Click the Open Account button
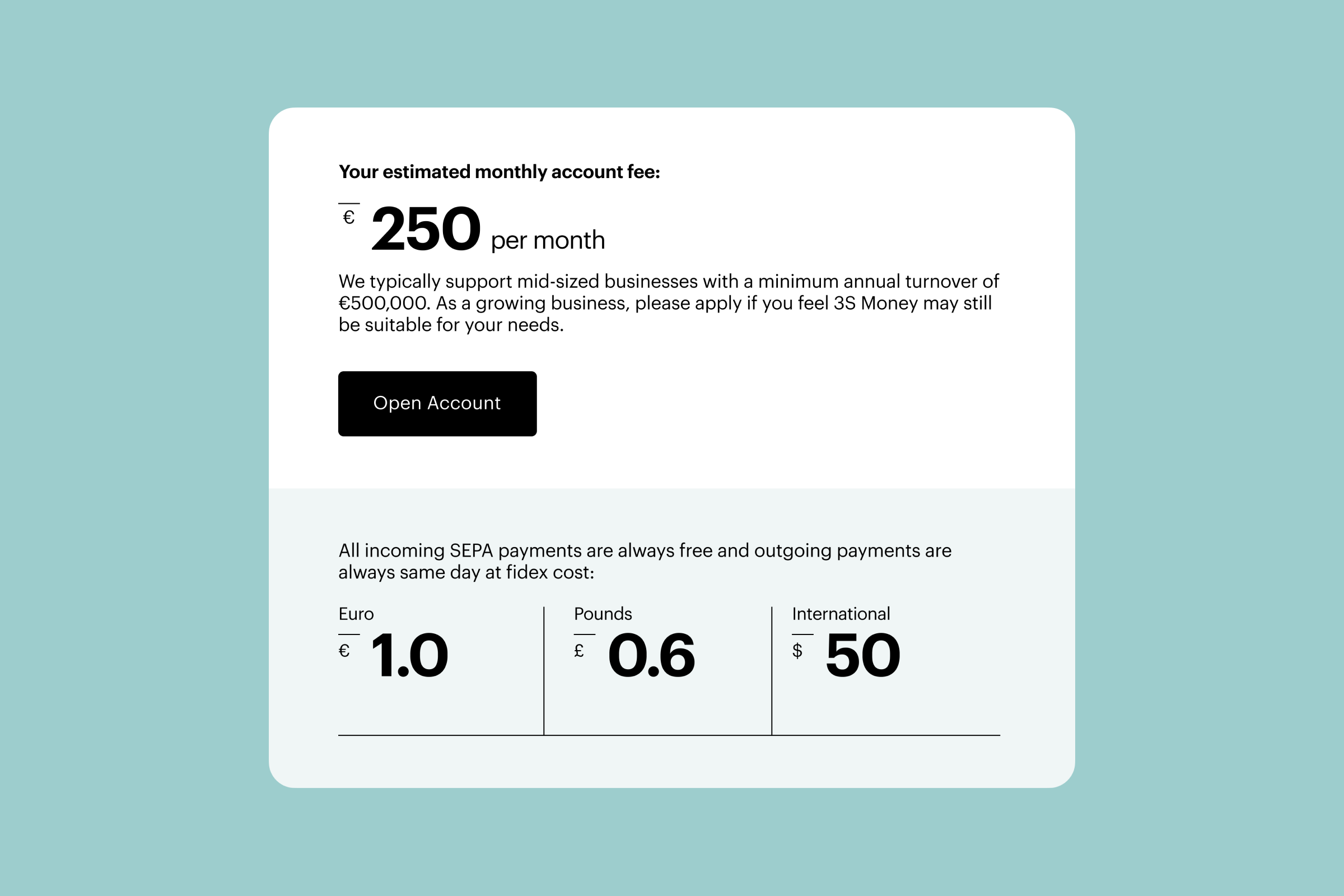This screenshot has width=1344, height=896. coord(437,403)
